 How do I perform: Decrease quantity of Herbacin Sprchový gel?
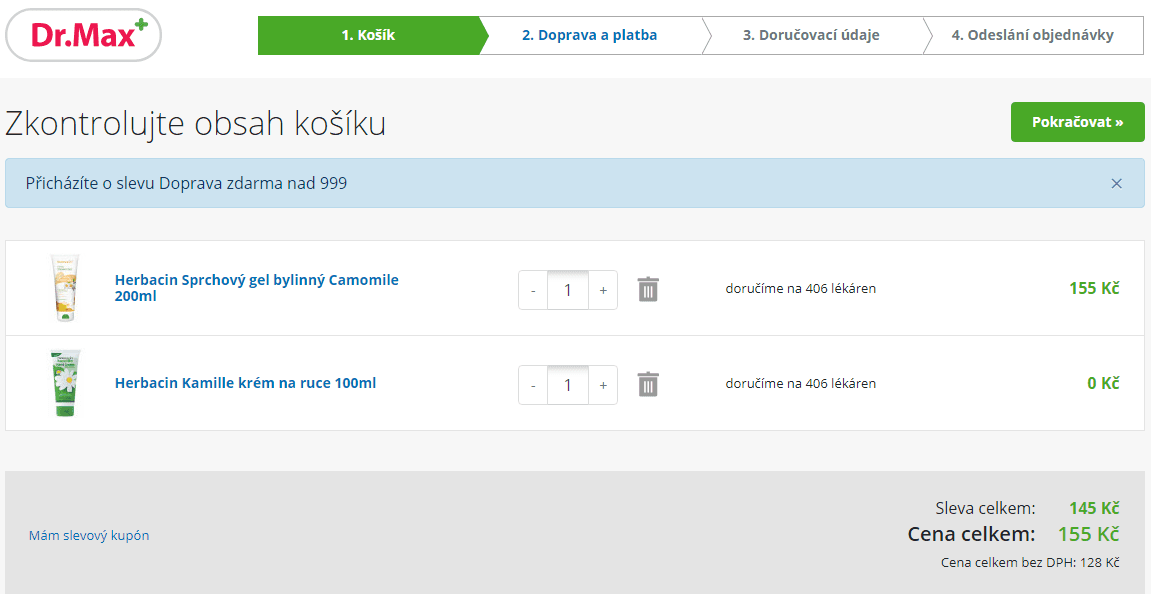click(x=533, y=290)
